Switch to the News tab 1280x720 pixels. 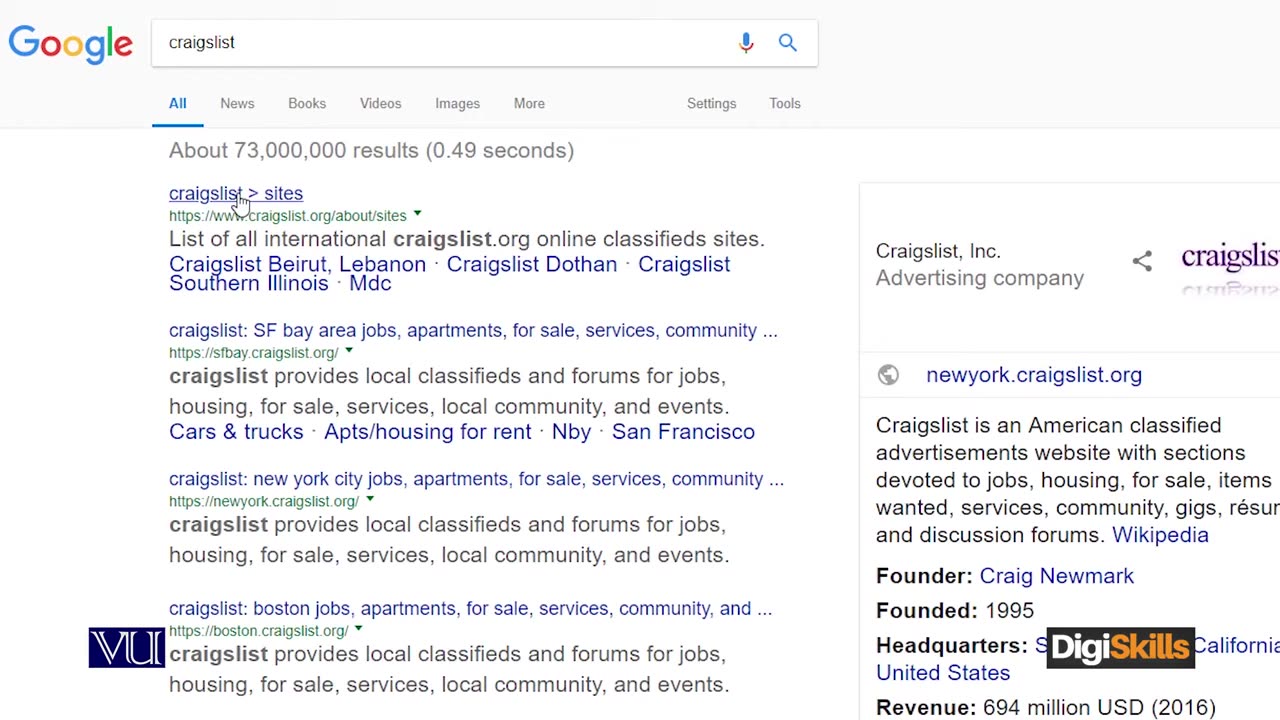237,103
